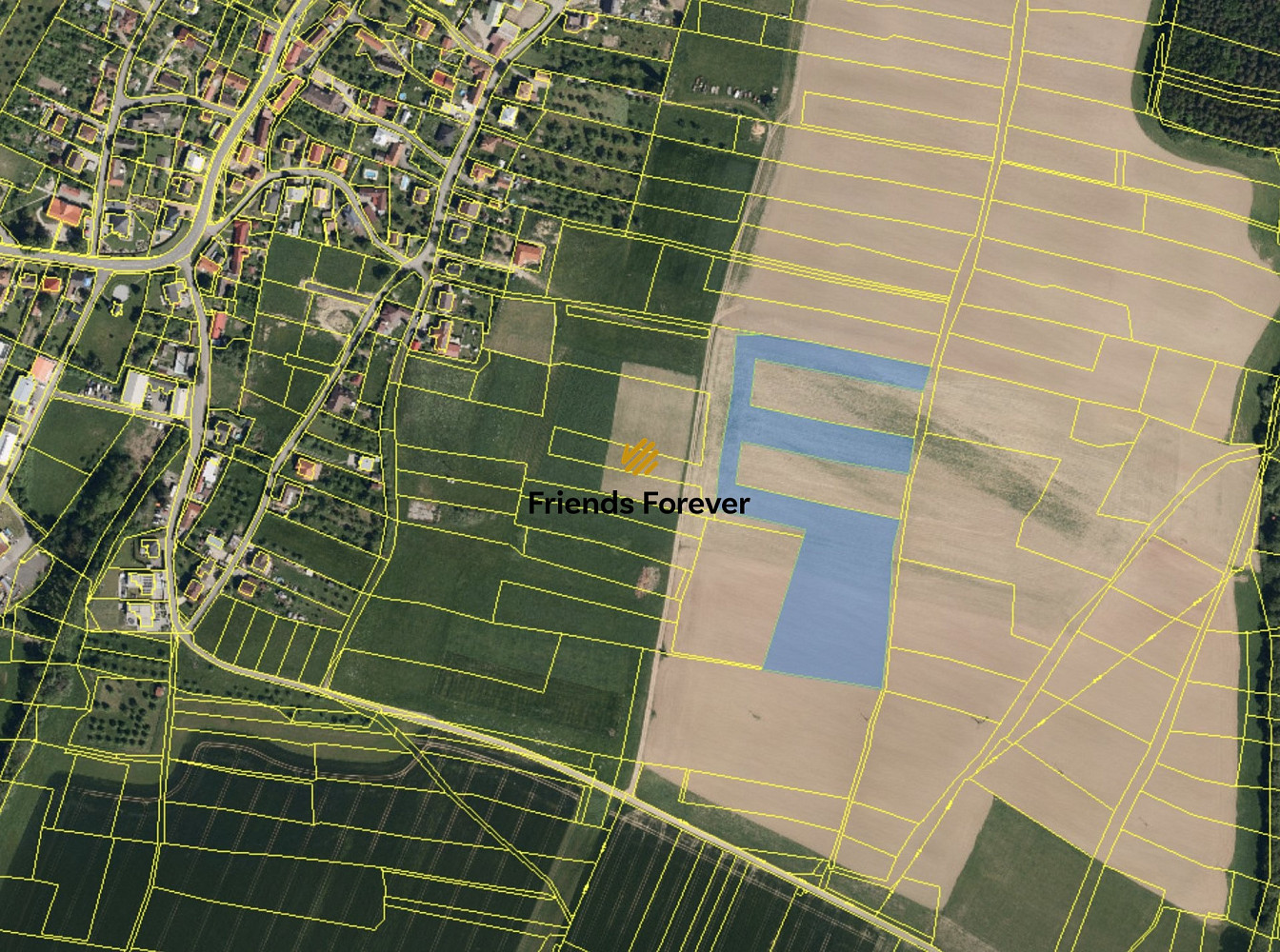
Task: Click the cluster of parked vehicles at top center
Action: pyautogui.click(x=733, y=92)
